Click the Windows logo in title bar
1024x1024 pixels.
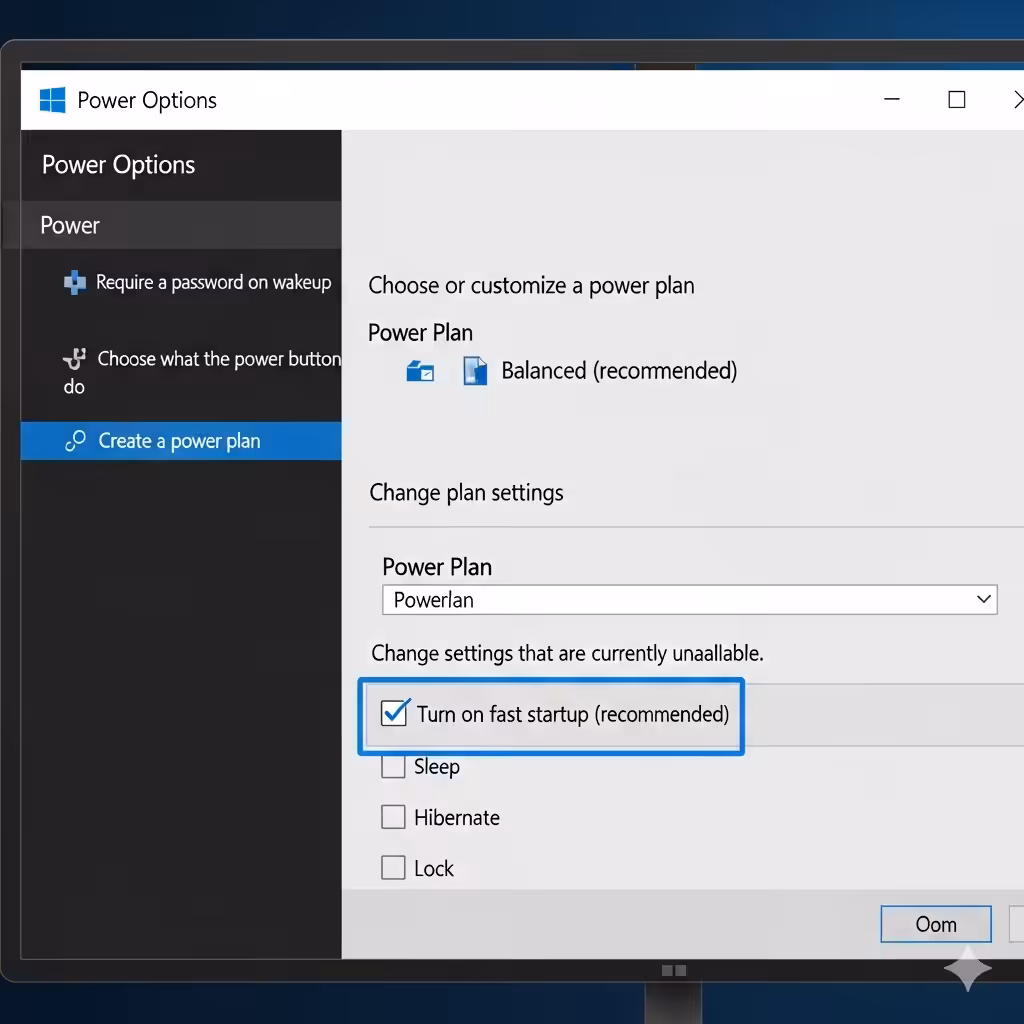pyautogui.click(x=52, y=100)
